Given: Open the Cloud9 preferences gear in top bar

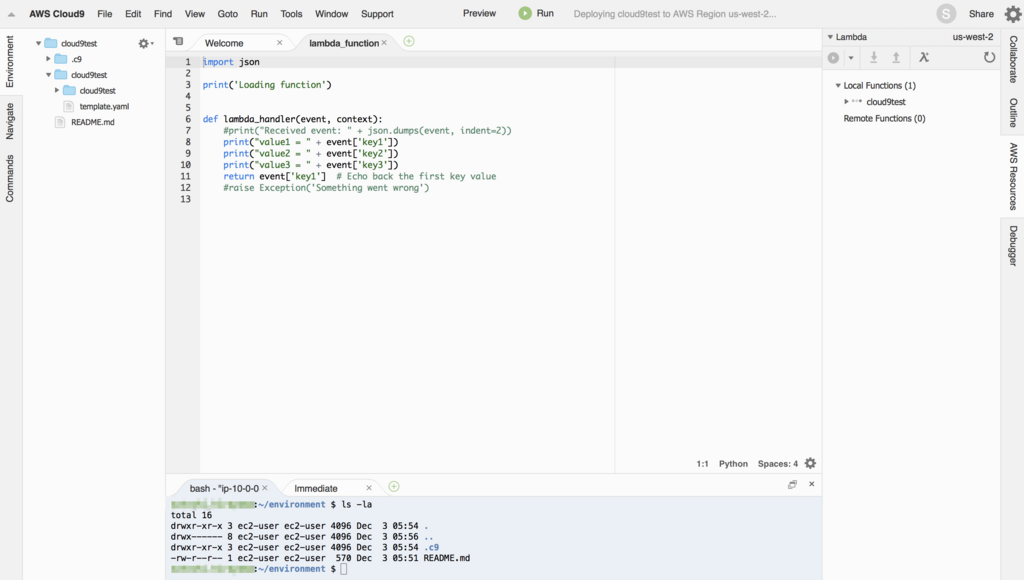Looking at the screenshot, I should pos(1012,14).
